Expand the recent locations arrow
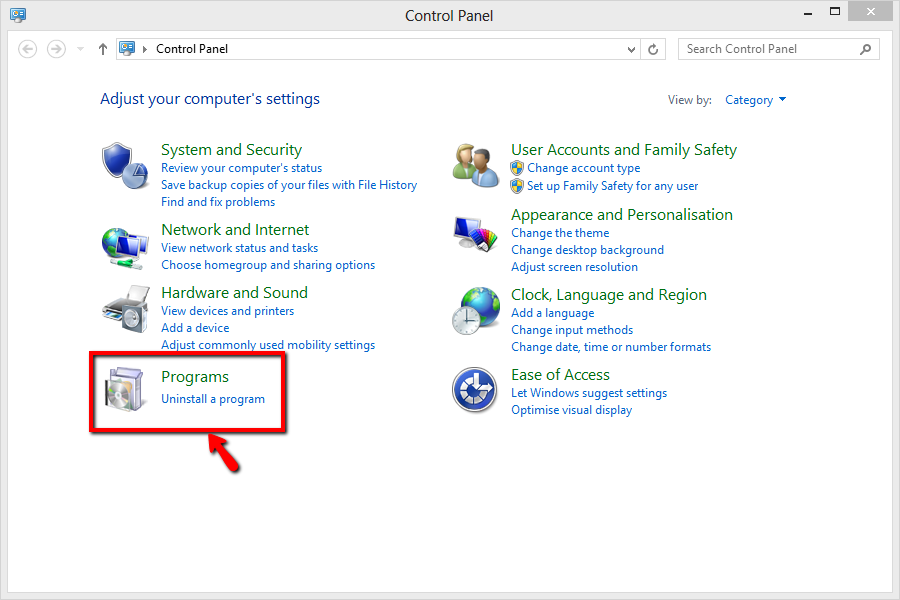 tap(80, 49)
